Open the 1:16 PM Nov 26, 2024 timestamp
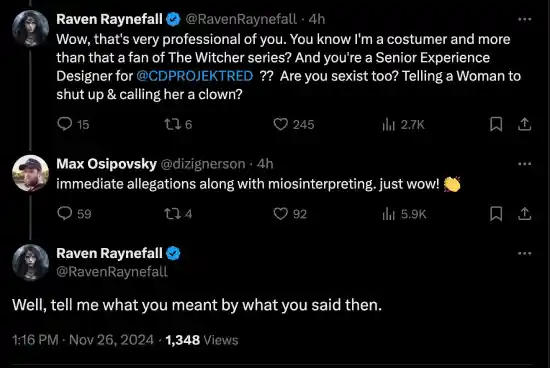 [83, 340]
